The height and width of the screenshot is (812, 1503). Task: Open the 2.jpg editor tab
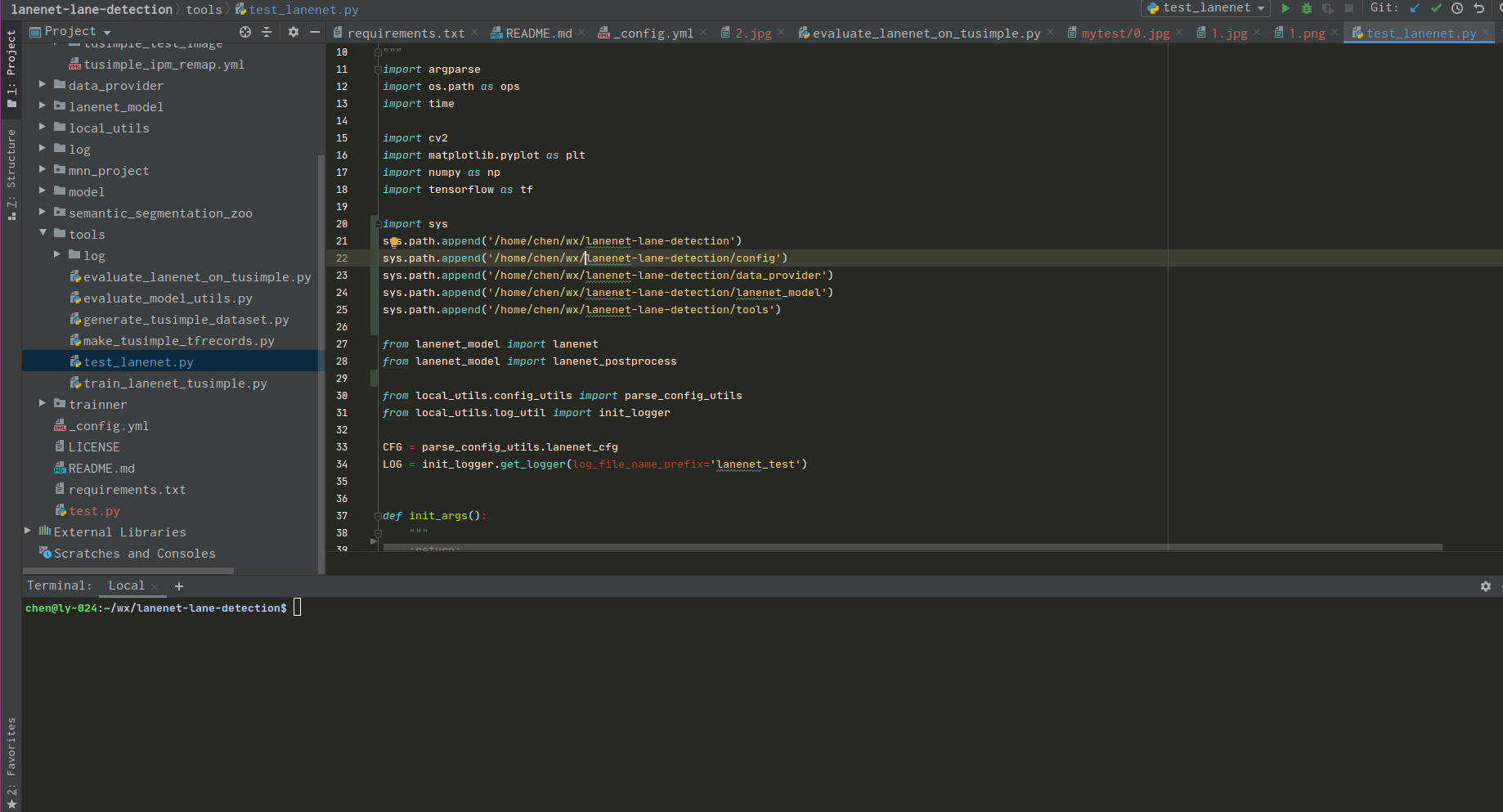tap(752, 34)
